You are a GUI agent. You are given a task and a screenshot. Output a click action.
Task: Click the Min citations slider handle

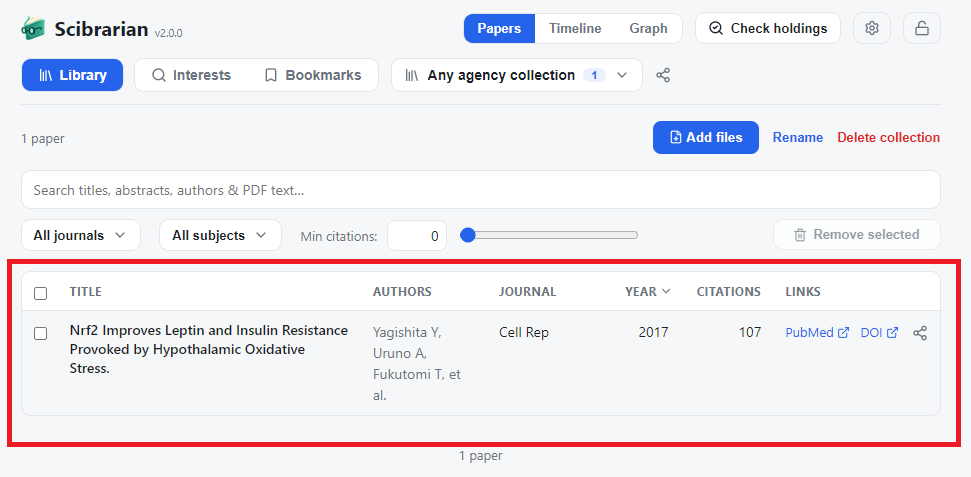tap(468, 235)
